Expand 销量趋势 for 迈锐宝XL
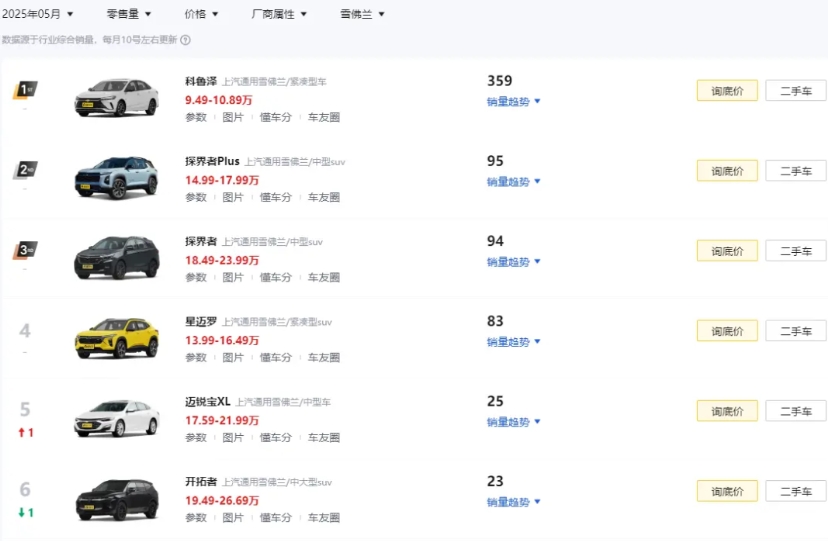The width and height of the screenshot is (828, 541). (513, 422)
